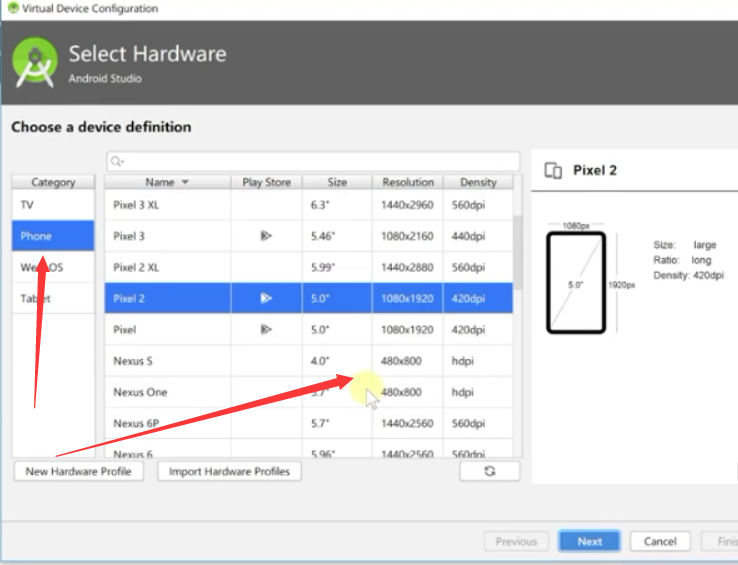The height and width of the screenshot is (565, 738).
Task: Select the Pixel 2 device name
Action: (128, 299)
